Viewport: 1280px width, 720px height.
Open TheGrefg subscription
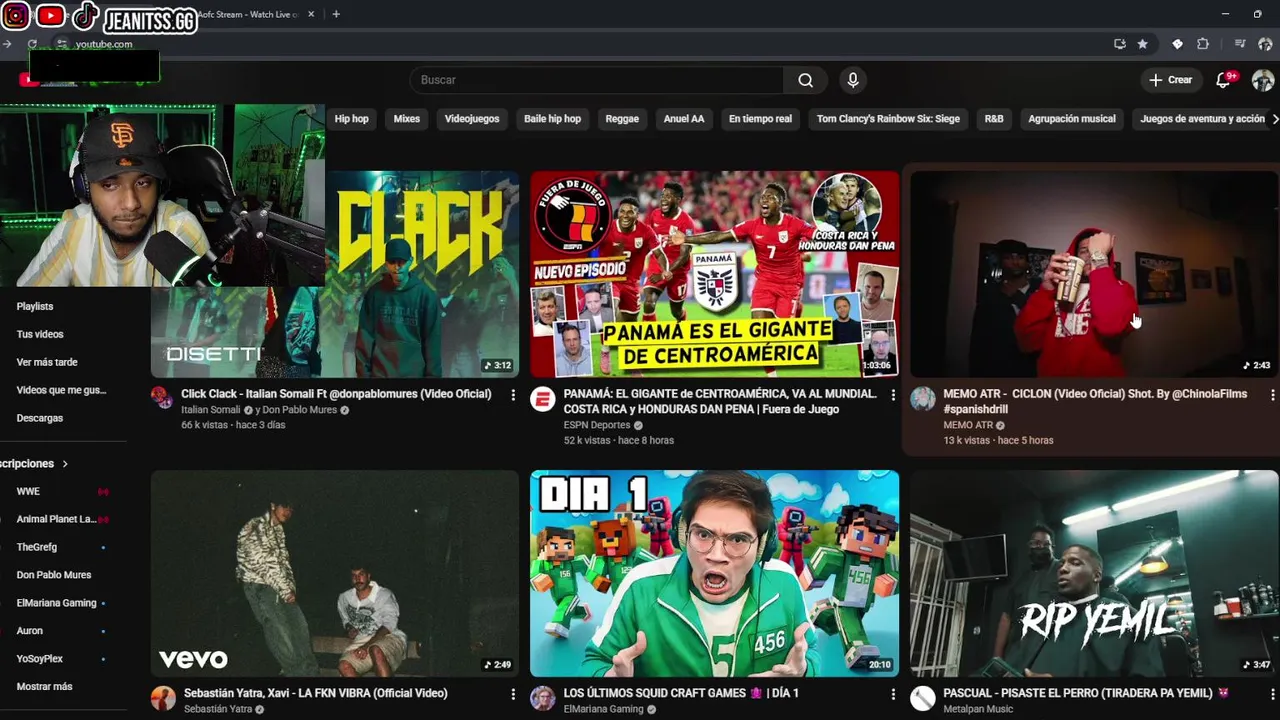[x=37, y=548]
